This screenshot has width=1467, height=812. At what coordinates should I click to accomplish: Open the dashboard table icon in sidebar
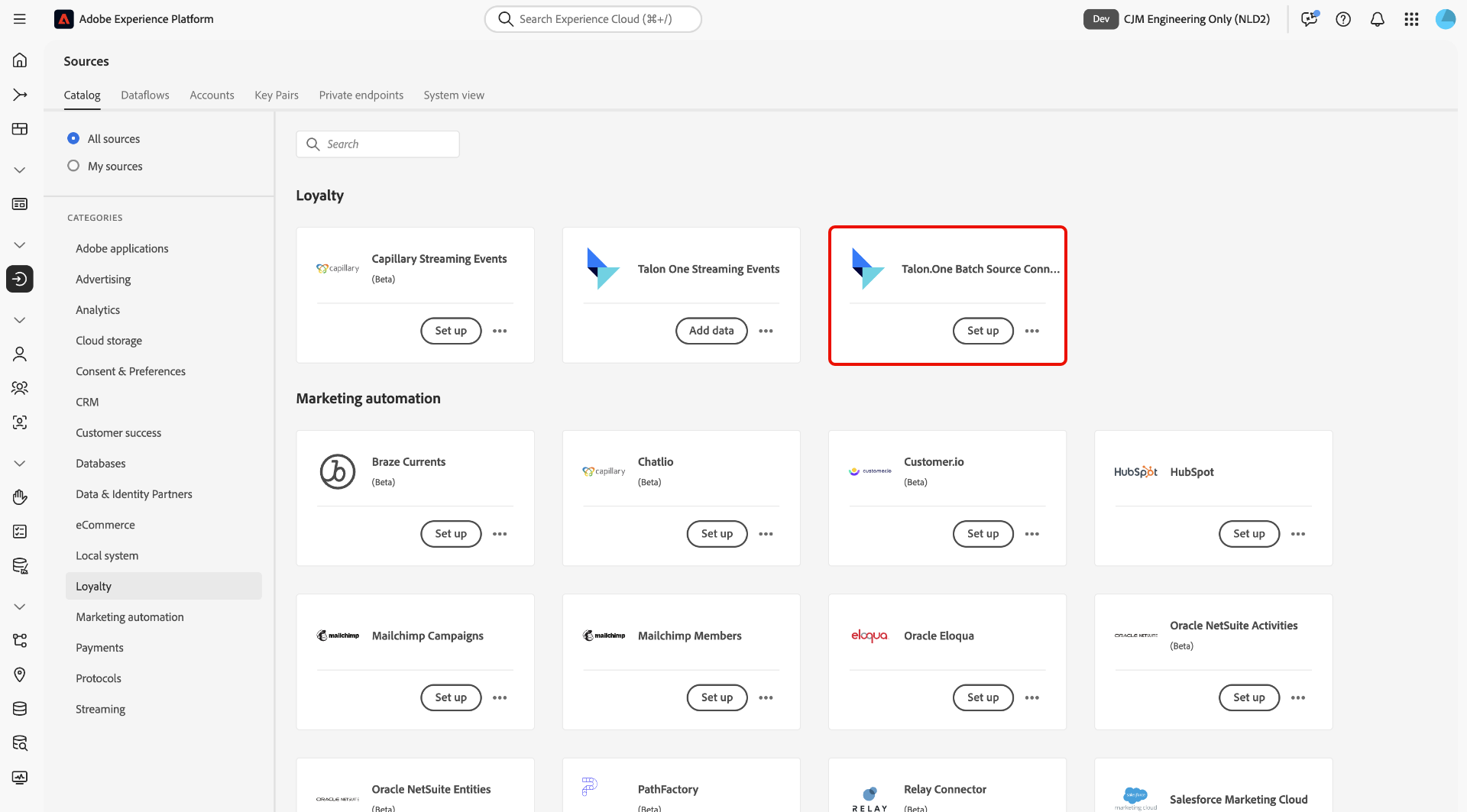pyautogui.click(x=20, y=128)
